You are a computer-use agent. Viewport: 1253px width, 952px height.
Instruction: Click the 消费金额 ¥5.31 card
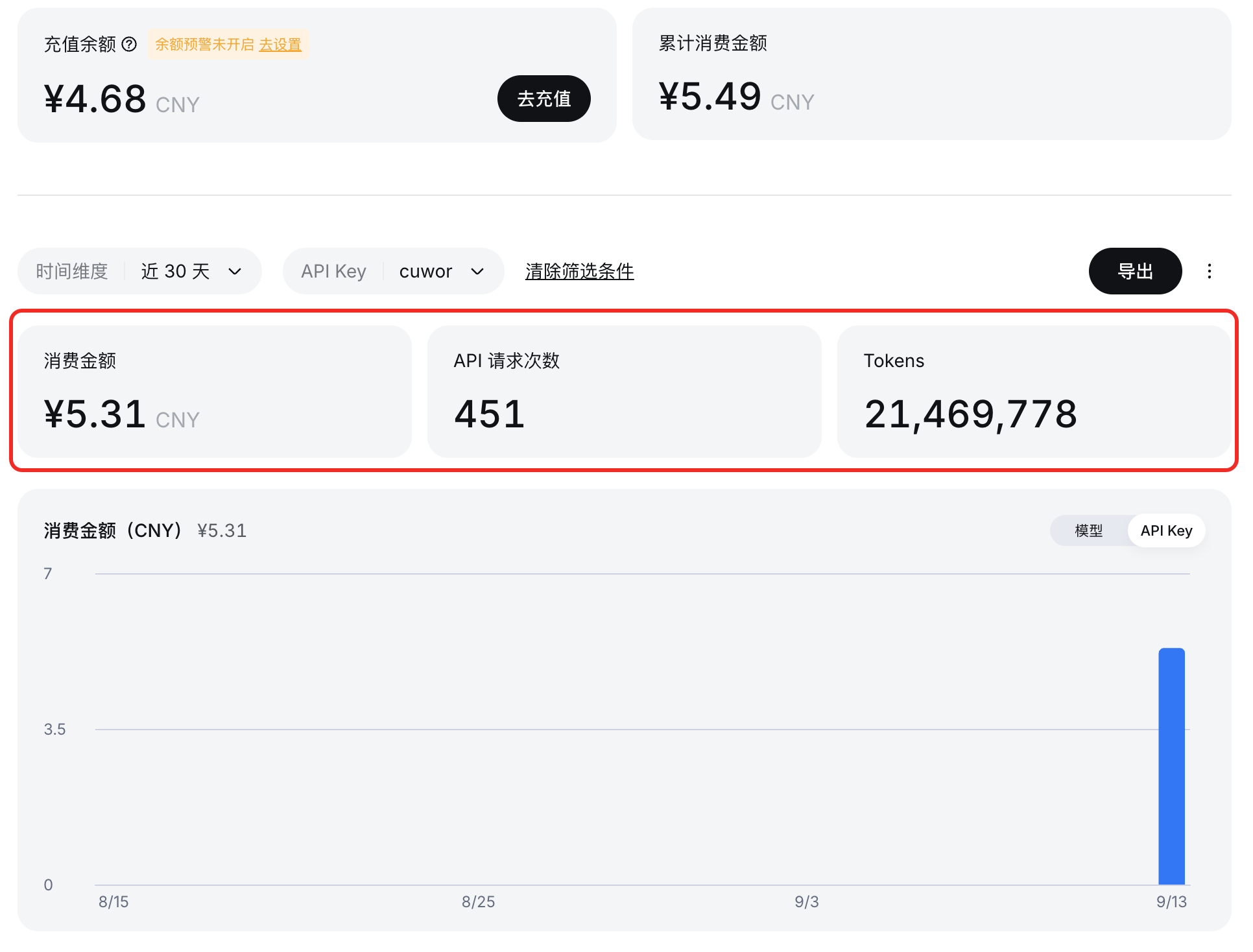(215, 392)
